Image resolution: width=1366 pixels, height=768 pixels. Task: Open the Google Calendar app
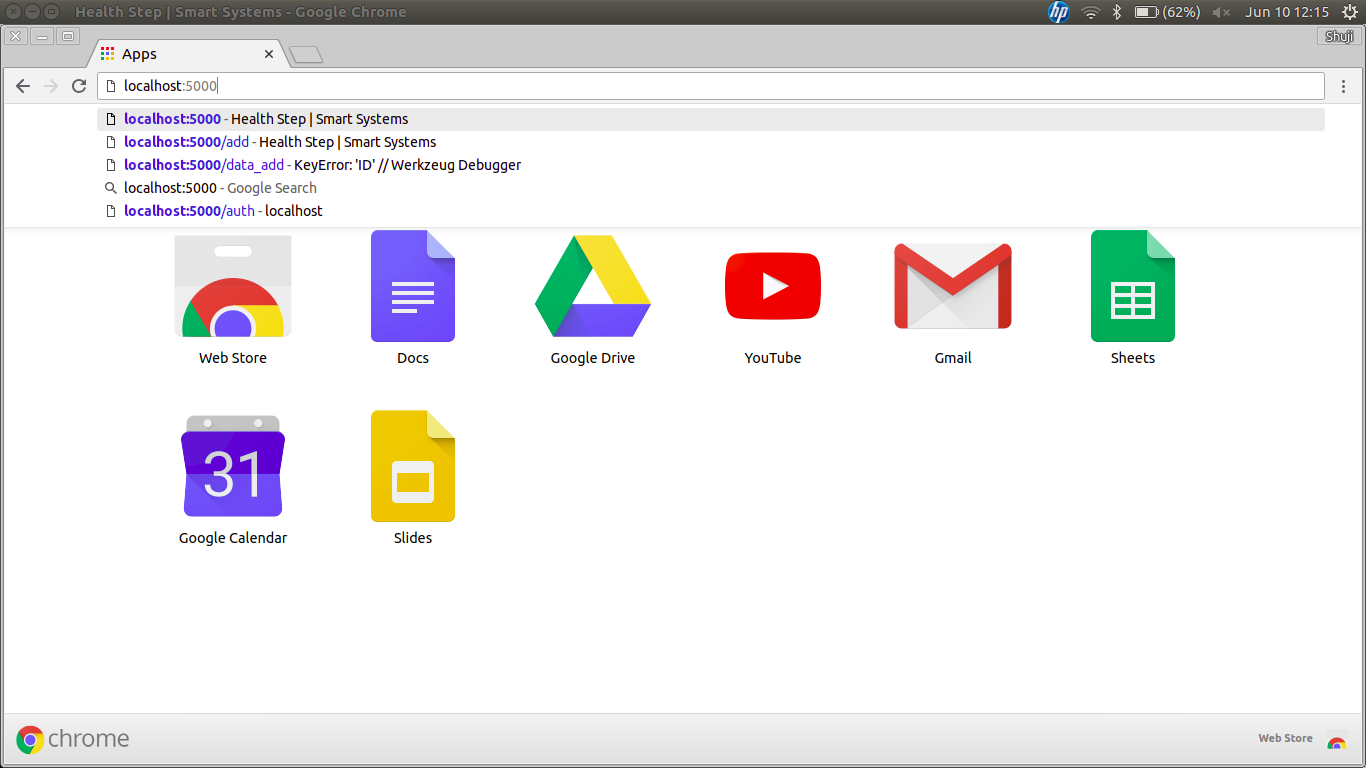click(233, 466)
